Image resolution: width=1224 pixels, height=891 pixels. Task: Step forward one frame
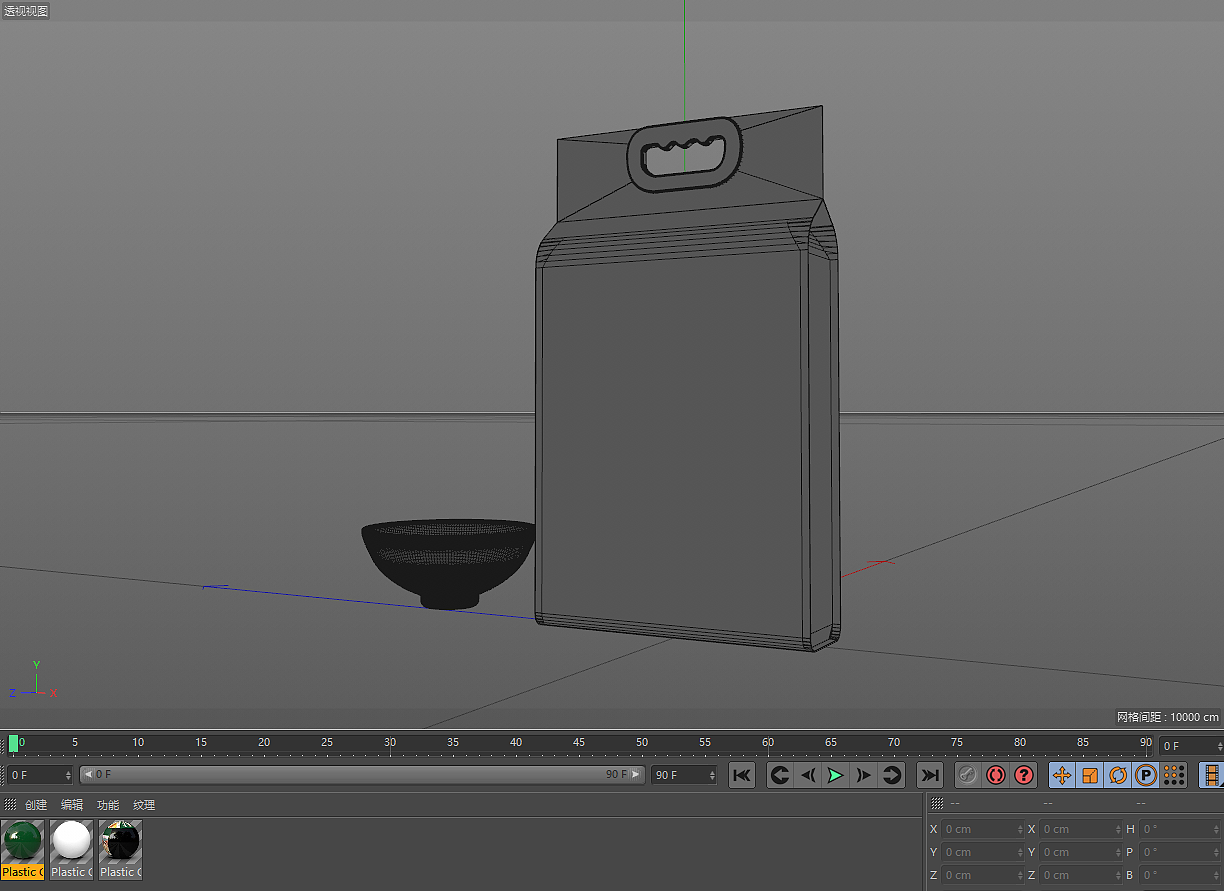[x=863, y=775]
